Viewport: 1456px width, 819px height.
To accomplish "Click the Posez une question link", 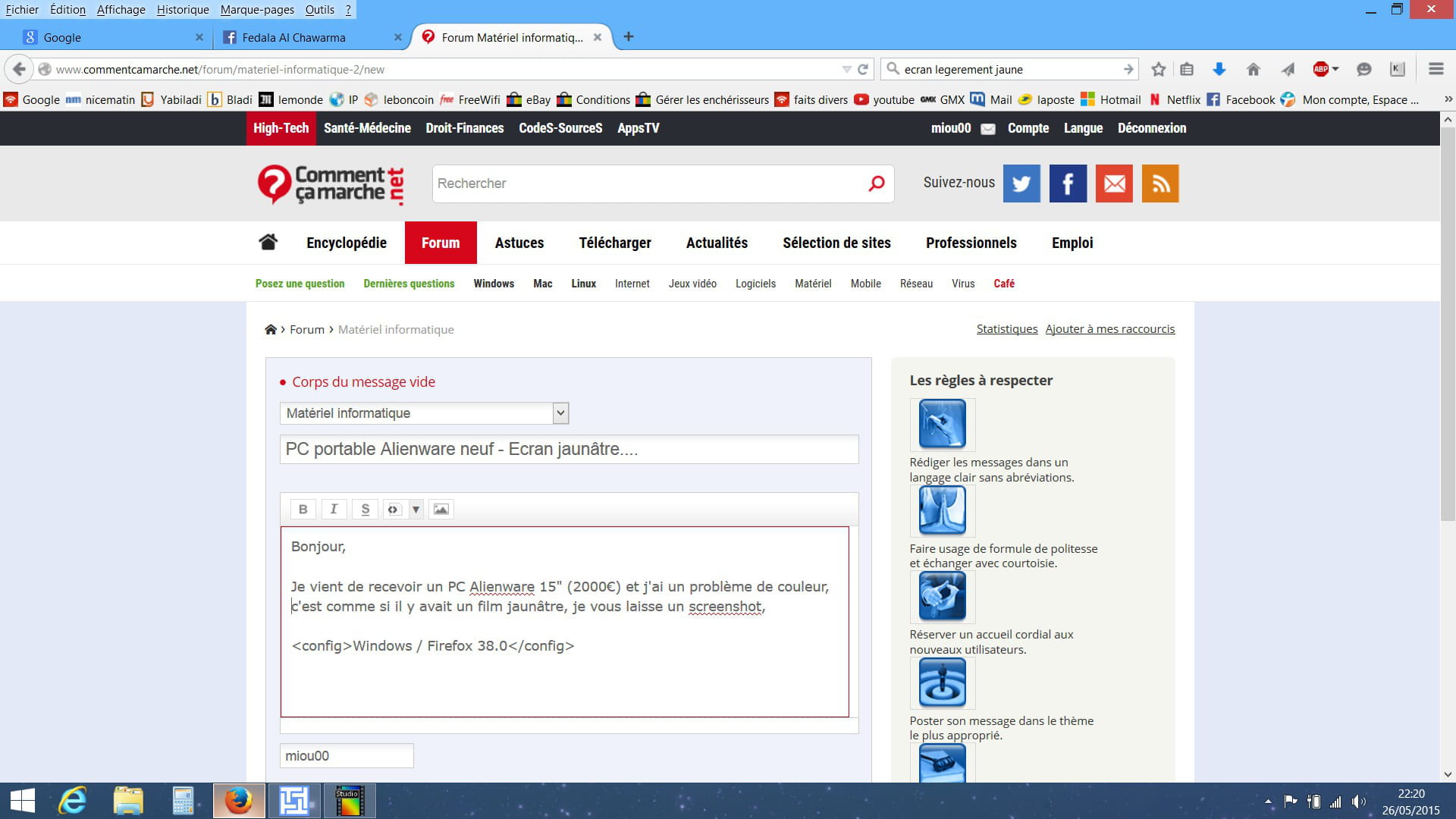I will click(x=300, y=284).
